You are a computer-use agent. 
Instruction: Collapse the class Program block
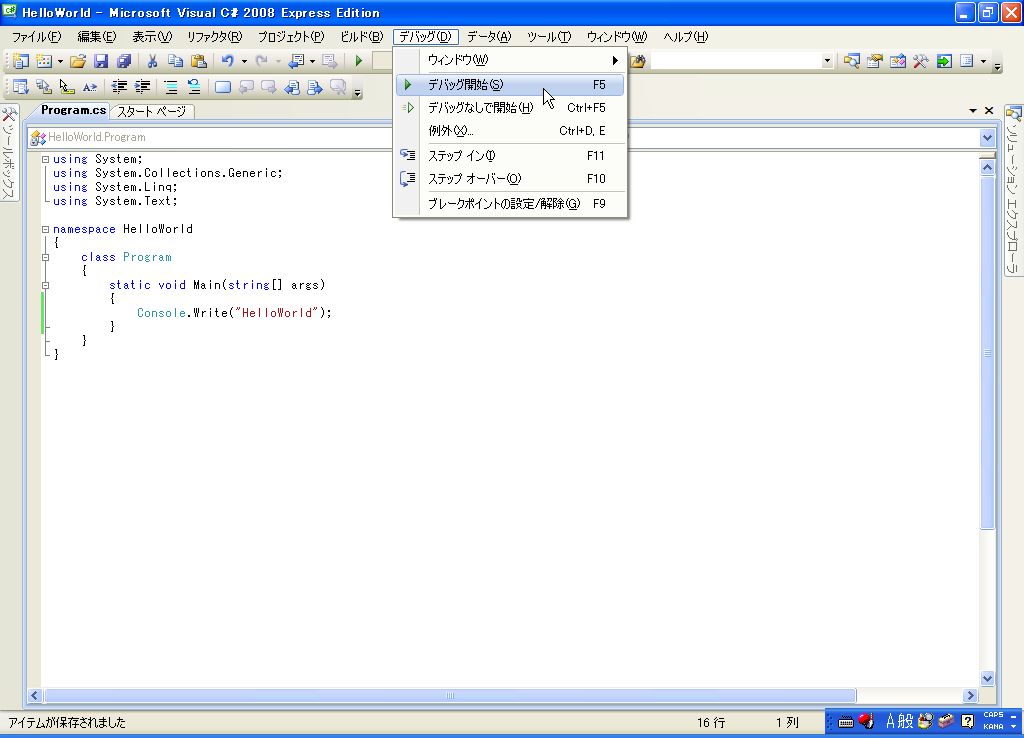(x=45, y=257)
